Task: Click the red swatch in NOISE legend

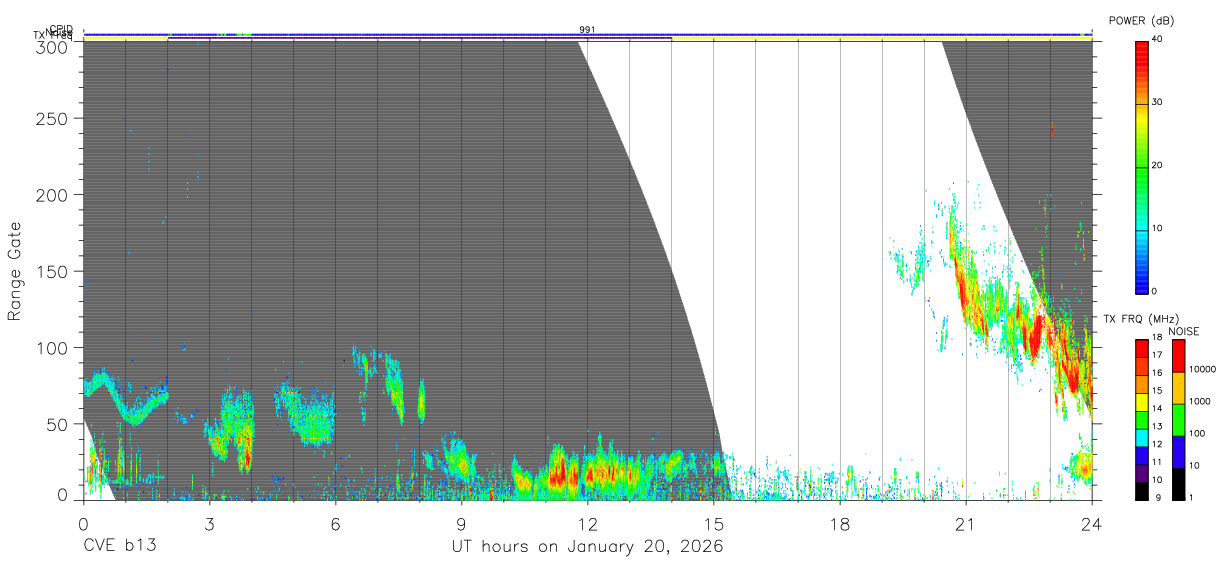Action: pyautogui.click(x=1178, y=356)
